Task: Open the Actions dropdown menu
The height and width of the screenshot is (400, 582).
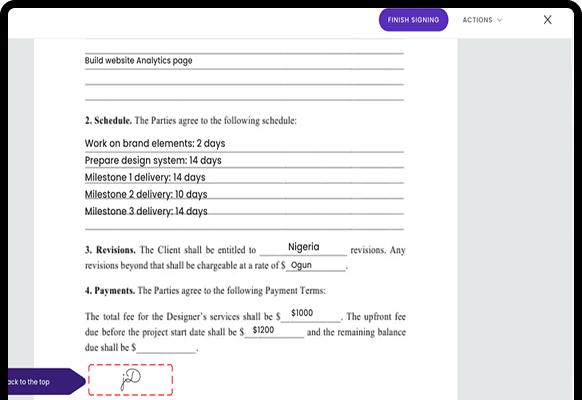Action: [482, 20]
